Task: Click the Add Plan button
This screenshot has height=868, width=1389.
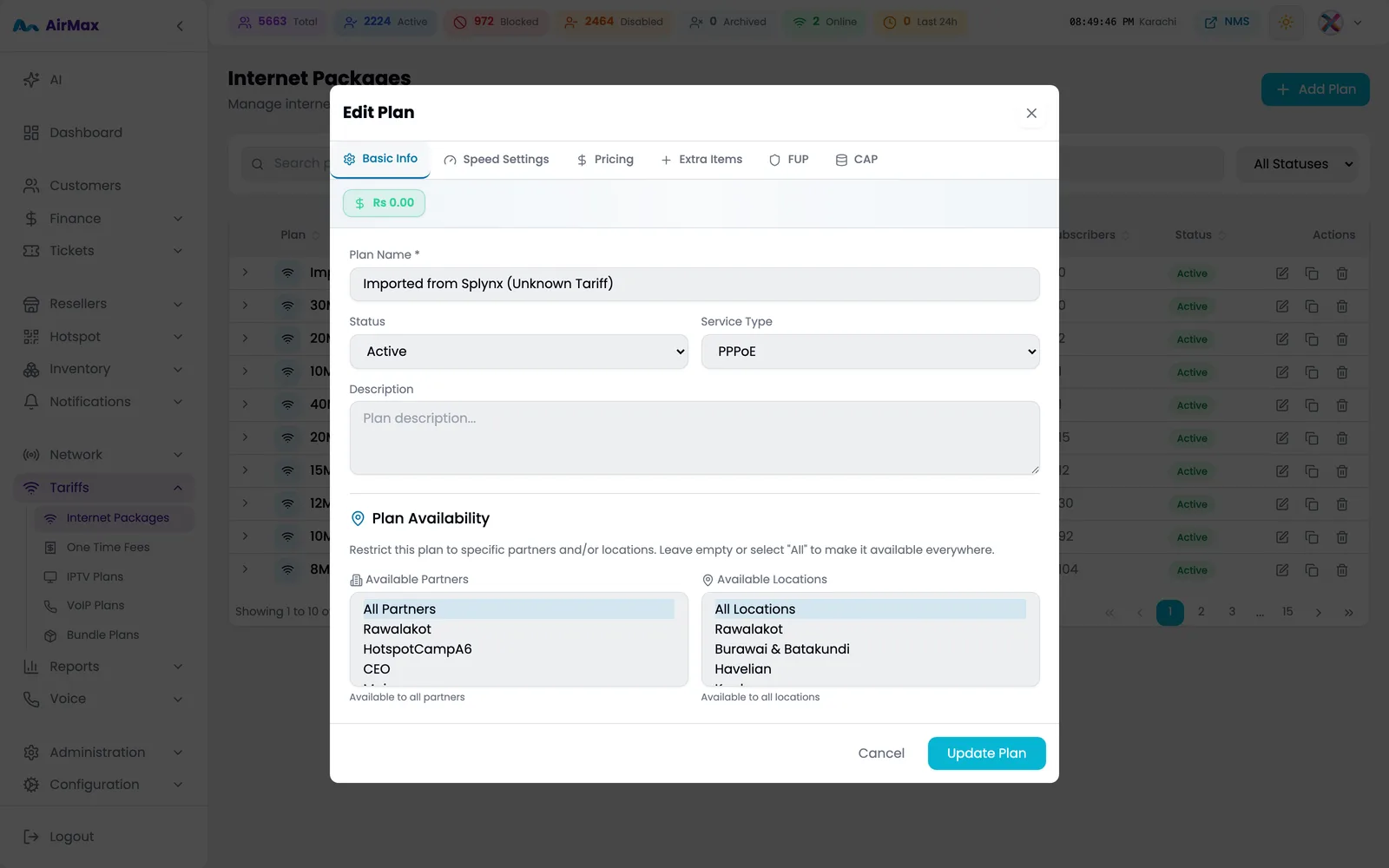Action: (x=1315, y=89)
